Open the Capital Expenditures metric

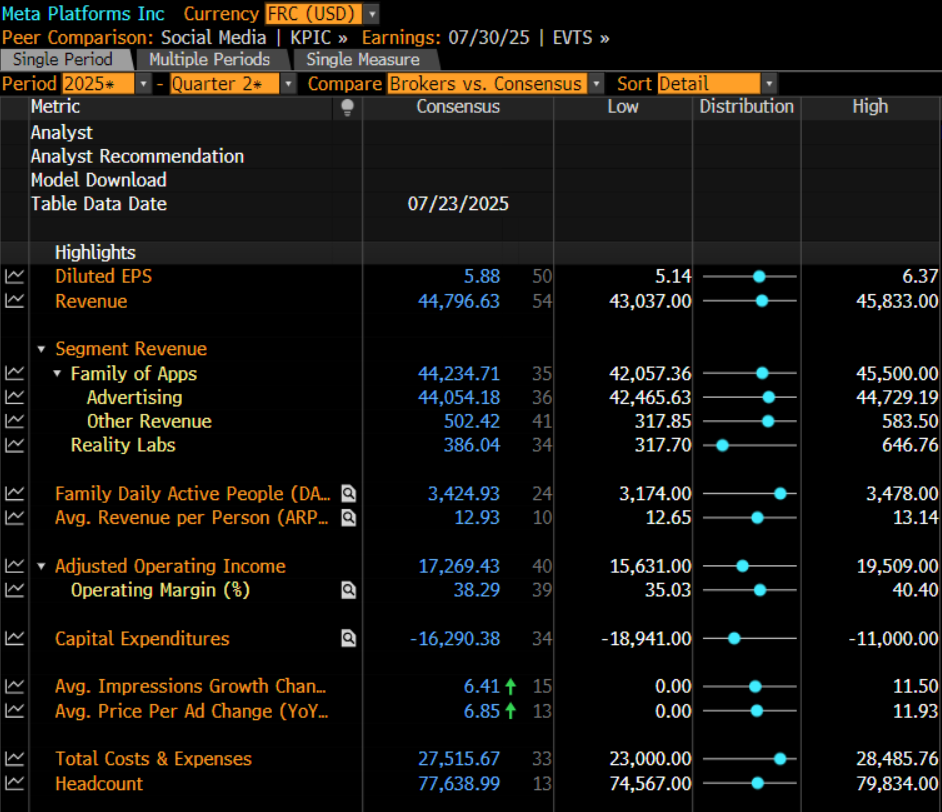tap(142, 638)
